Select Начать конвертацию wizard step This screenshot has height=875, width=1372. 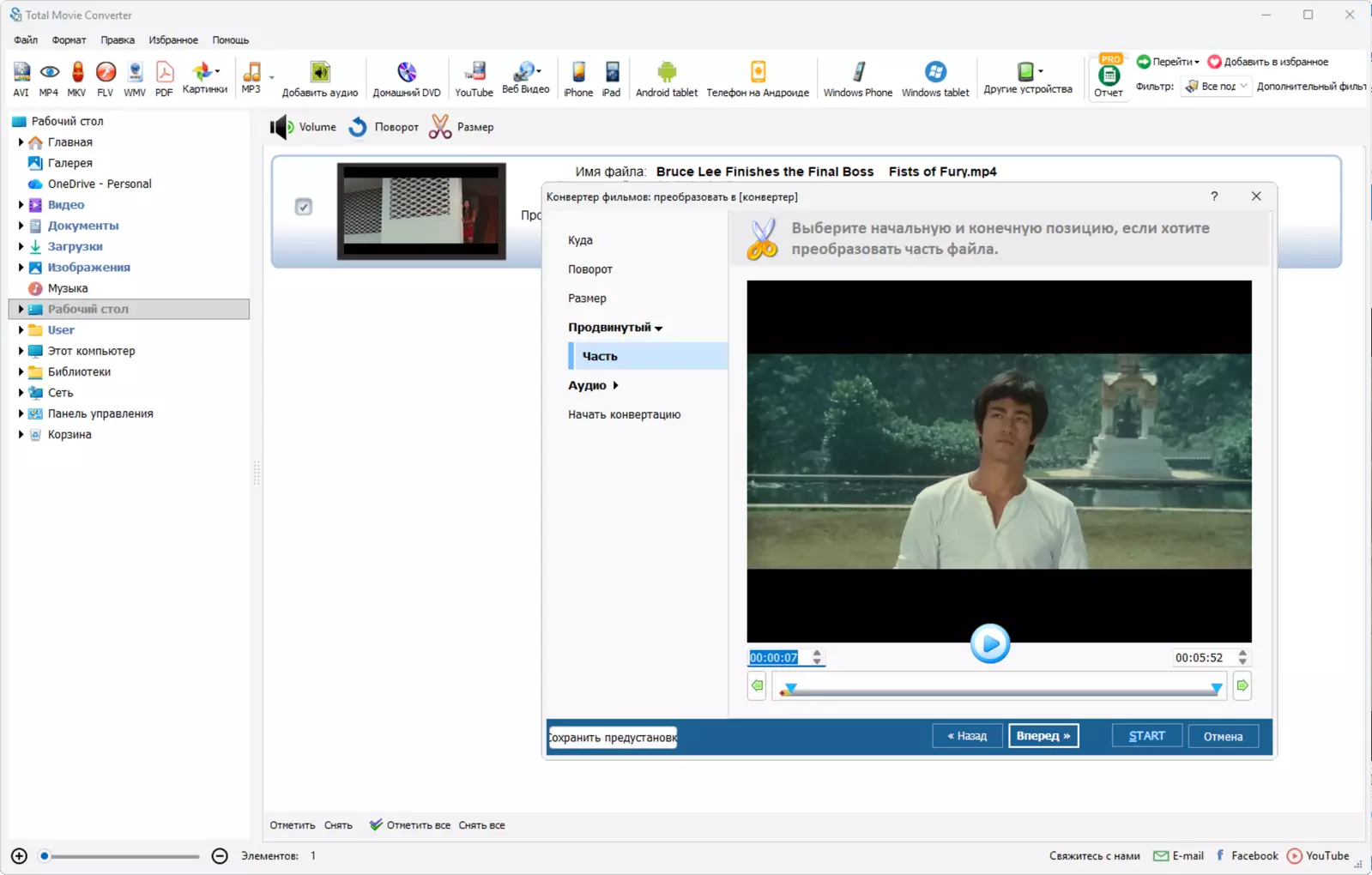pyautogui.click(x=624, y=414)
